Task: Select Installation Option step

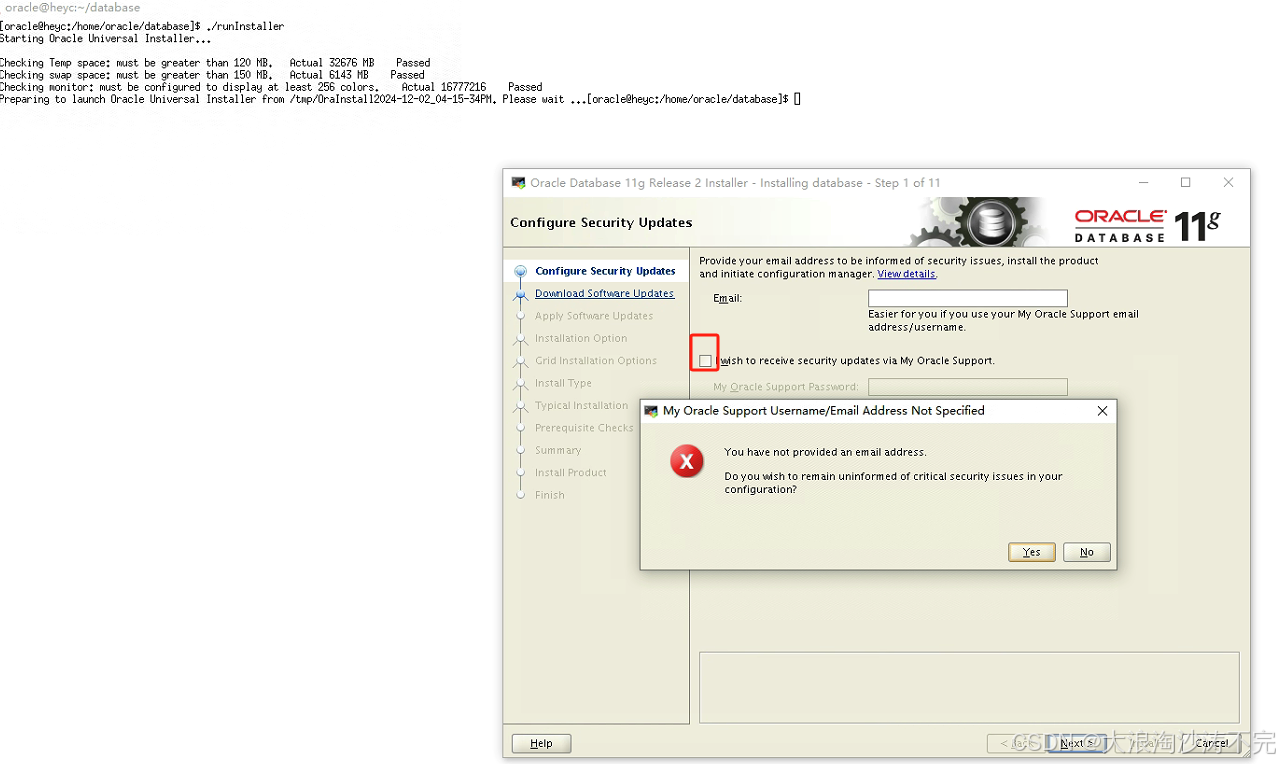Action: click(581, 338)
